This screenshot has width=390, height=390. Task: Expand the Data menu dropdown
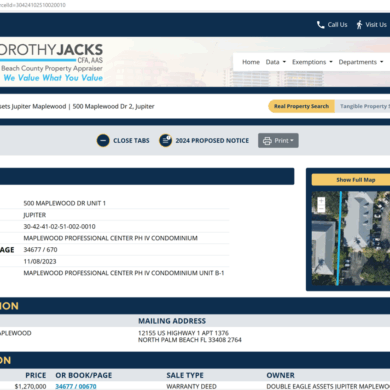coord(276,62)
